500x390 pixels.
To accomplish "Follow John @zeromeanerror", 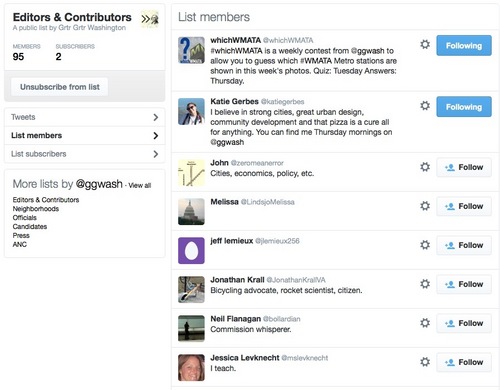I will tap(464, 167).
